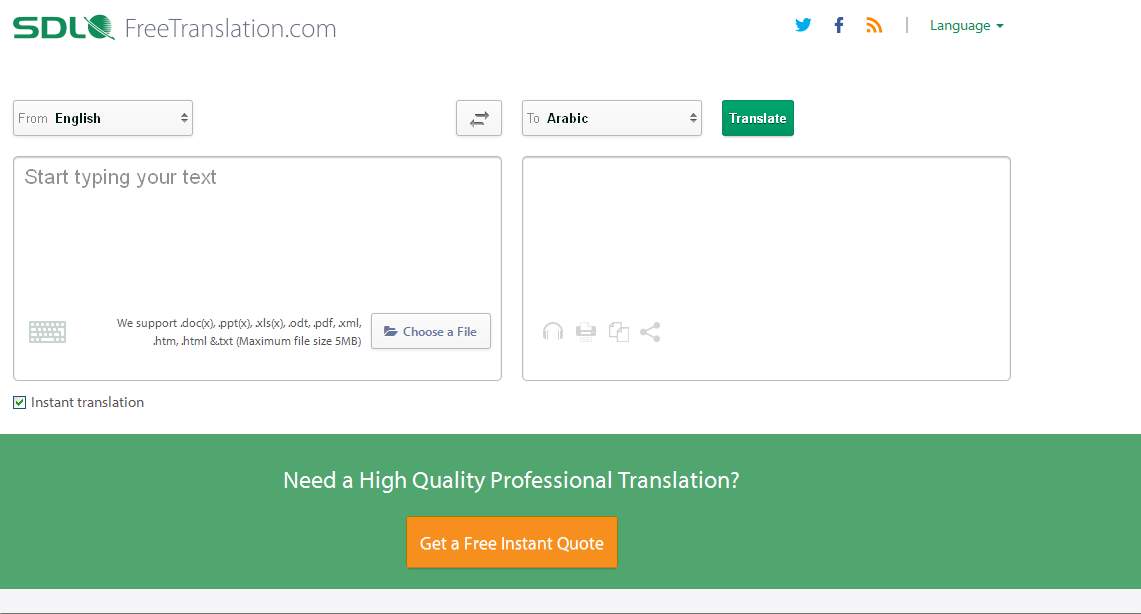Share the translation result
This screenshot has width=1141, height=614.
[x=650, y=332]
